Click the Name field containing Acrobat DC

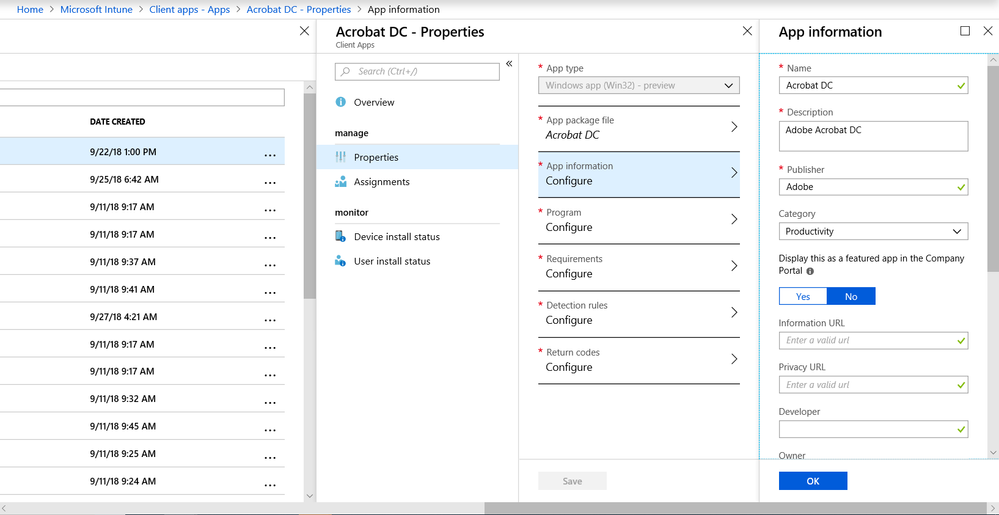click(873, 85)
